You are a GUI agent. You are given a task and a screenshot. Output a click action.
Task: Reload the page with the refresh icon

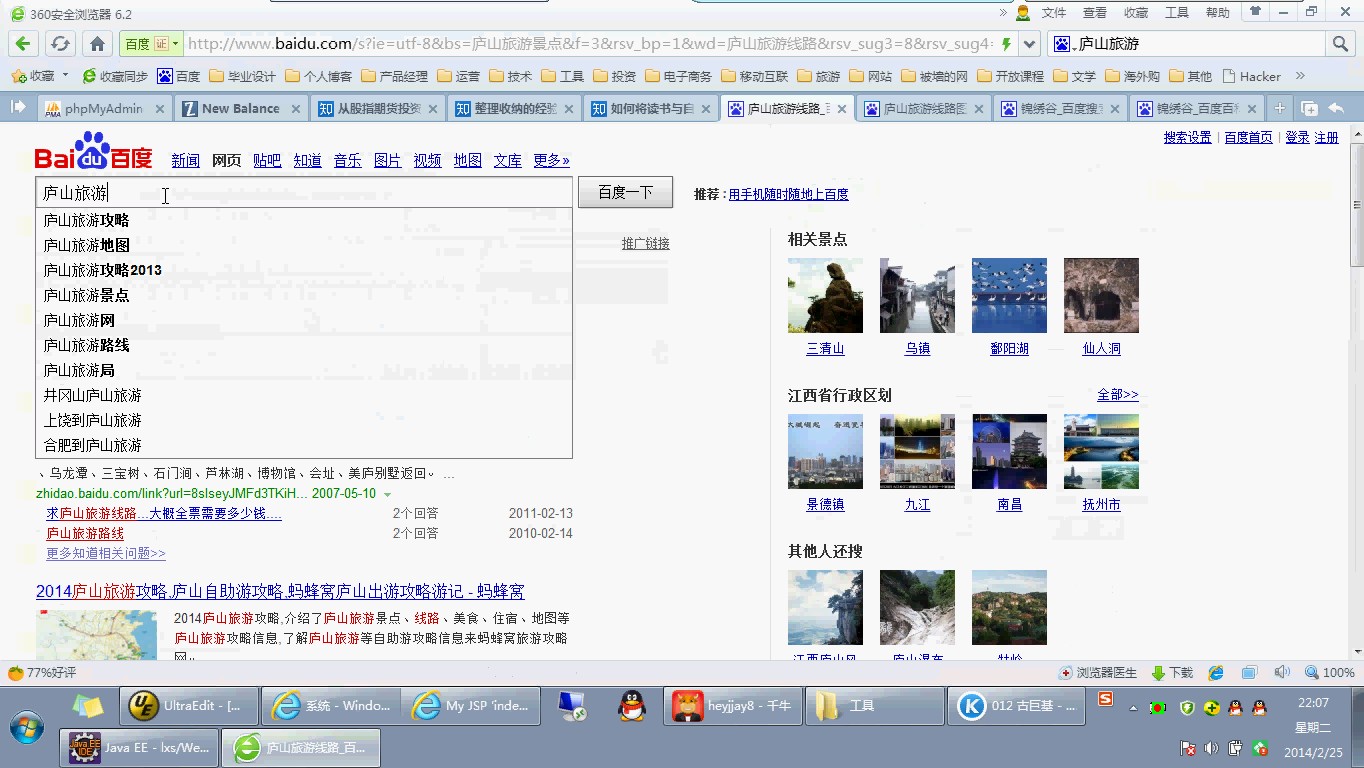click(60, 44)
